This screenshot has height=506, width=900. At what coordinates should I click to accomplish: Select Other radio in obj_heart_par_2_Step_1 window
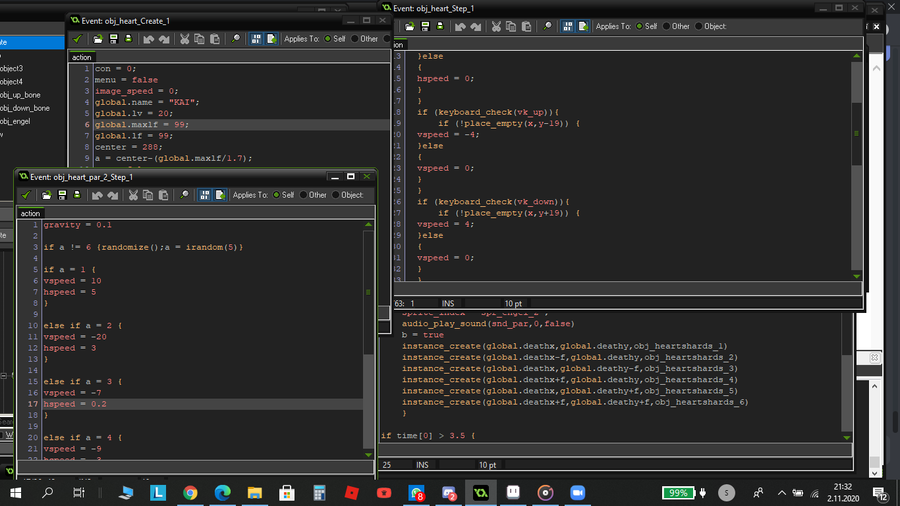point(304,195)
